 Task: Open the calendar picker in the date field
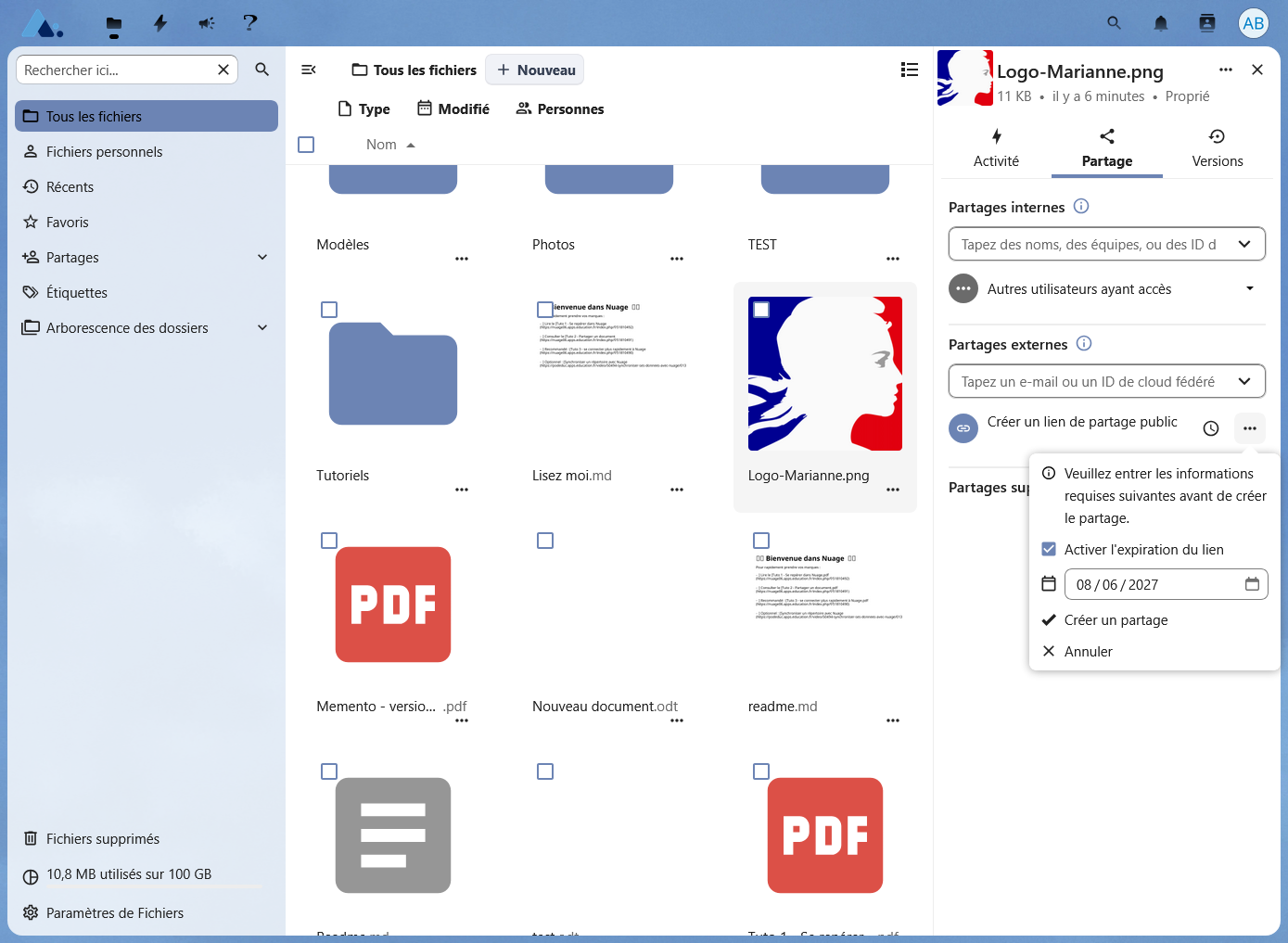pos(1252,584)
